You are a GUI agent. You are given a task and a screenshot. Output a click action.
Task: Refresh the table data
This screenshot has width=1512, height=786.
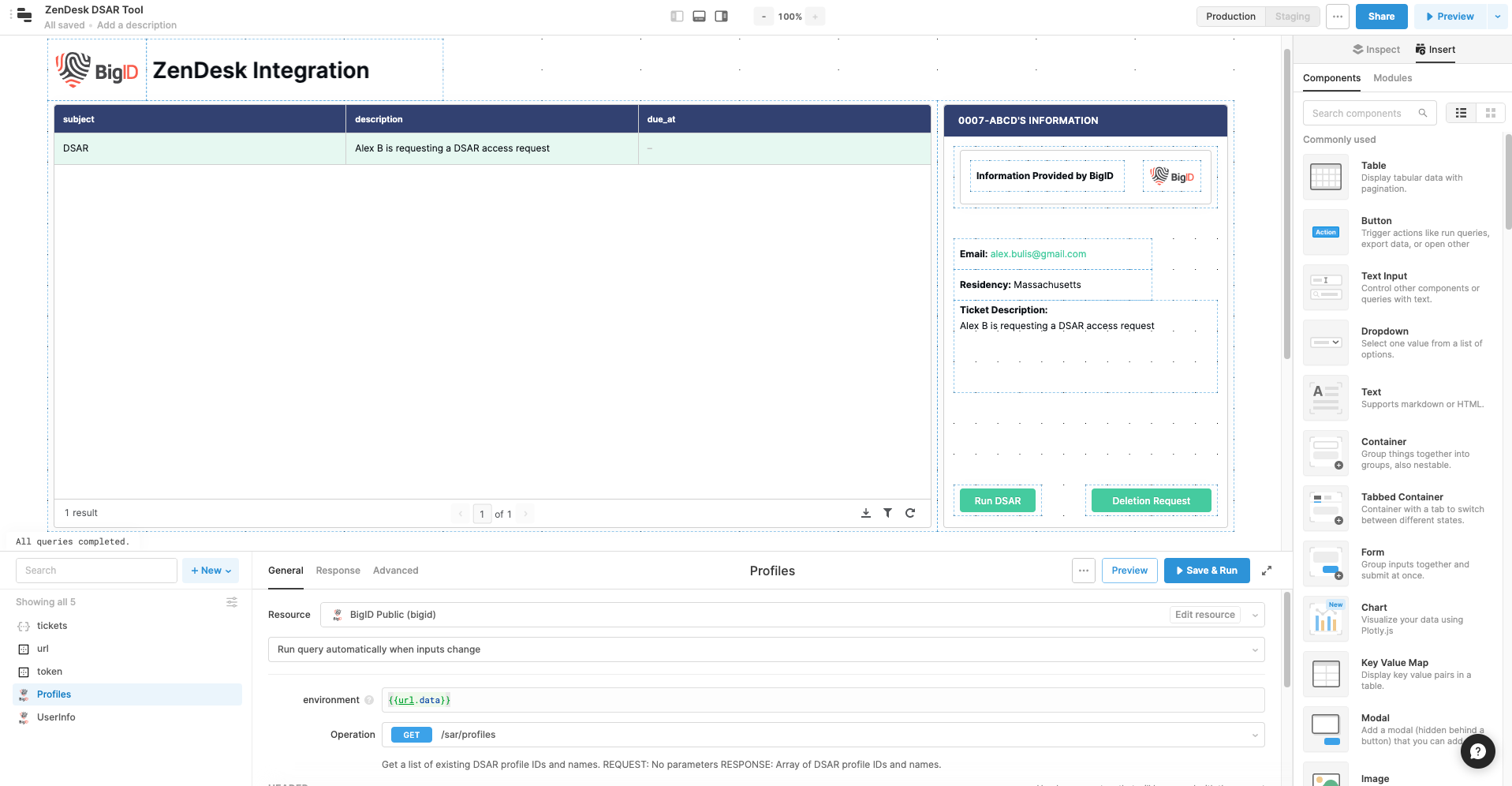(910, 513)
